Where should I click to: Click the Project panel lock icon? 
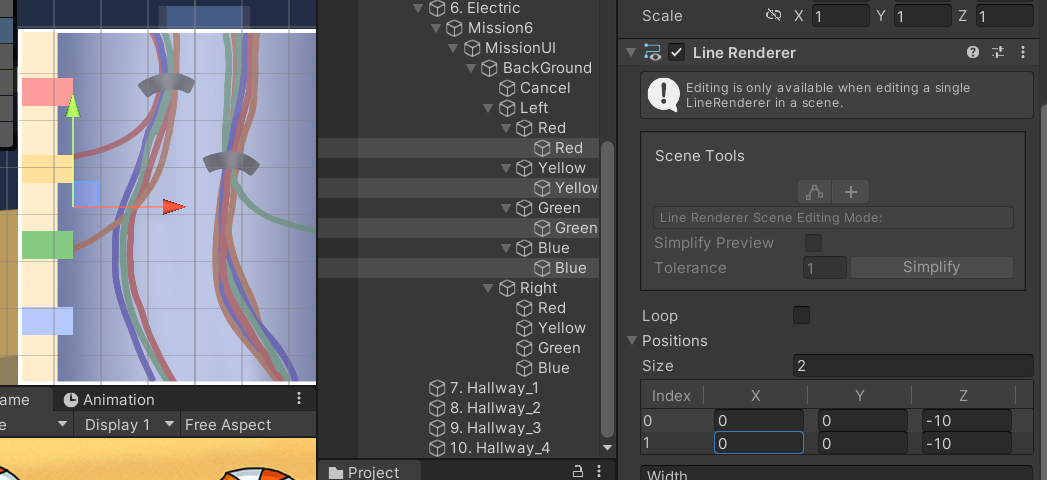(578, 471)
